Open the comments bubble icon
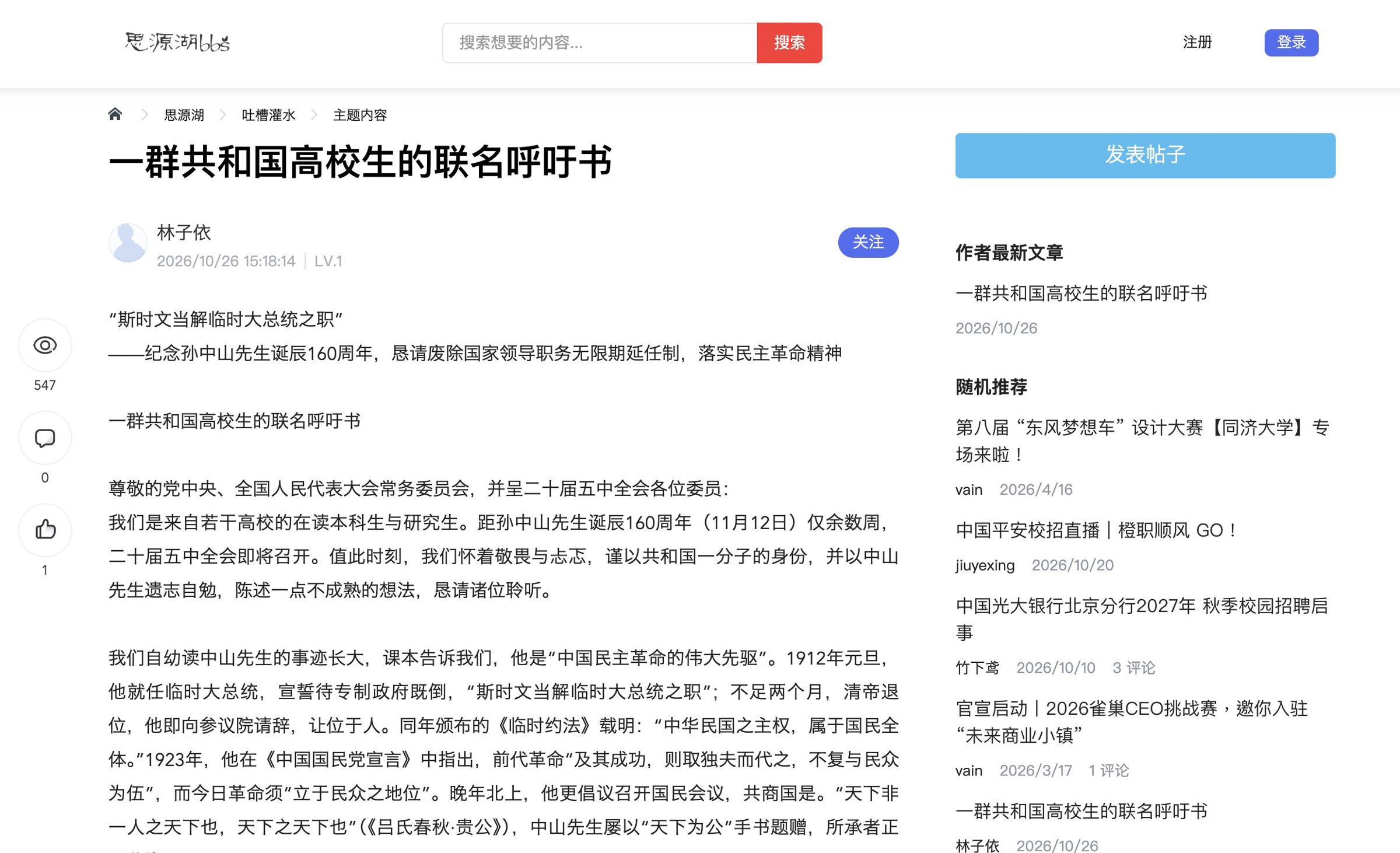The image size is (1400, 853). [45, 438]
